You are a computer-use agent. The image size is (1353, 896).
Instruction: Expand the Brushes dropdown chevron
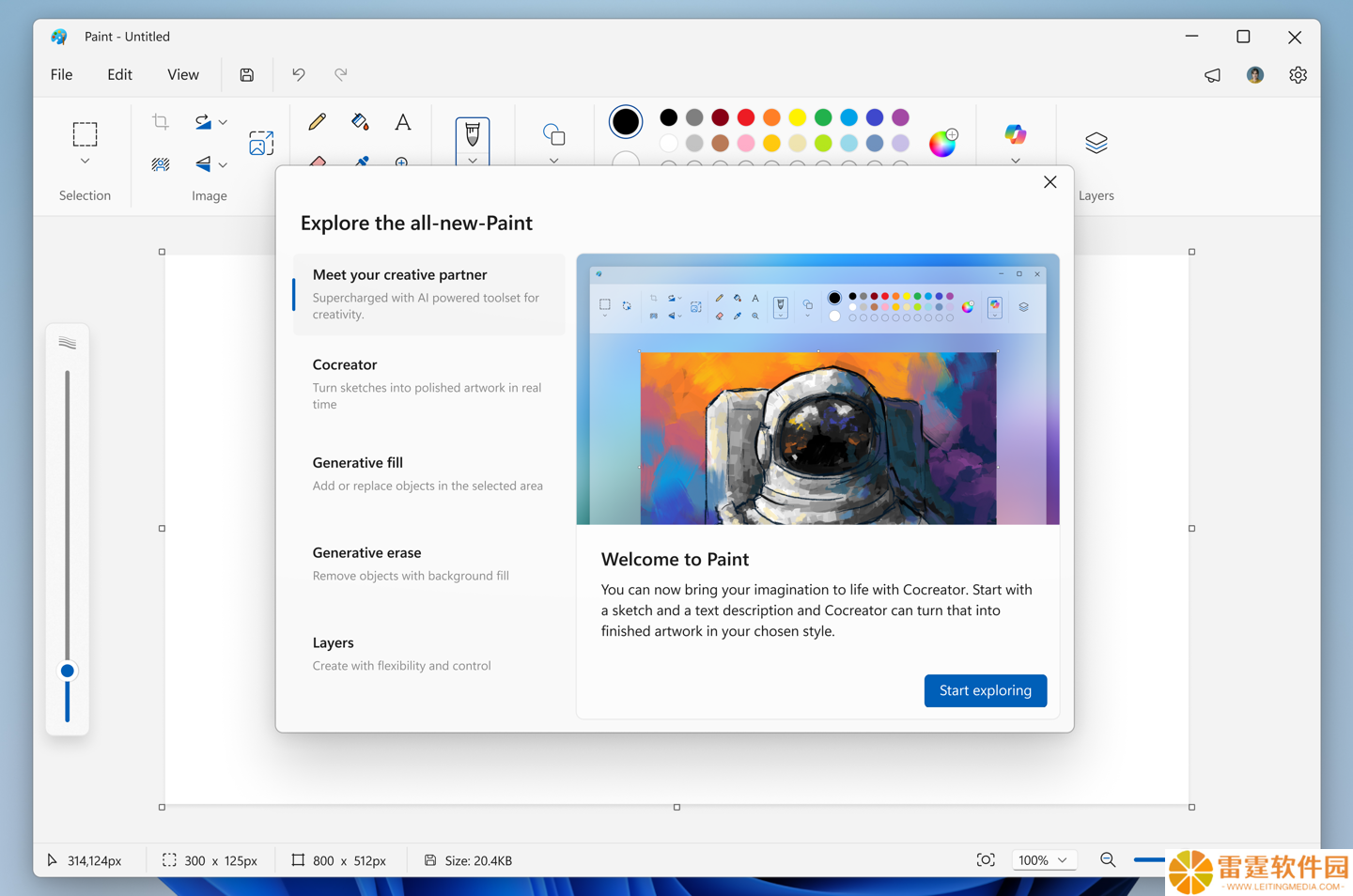point(473,160)
